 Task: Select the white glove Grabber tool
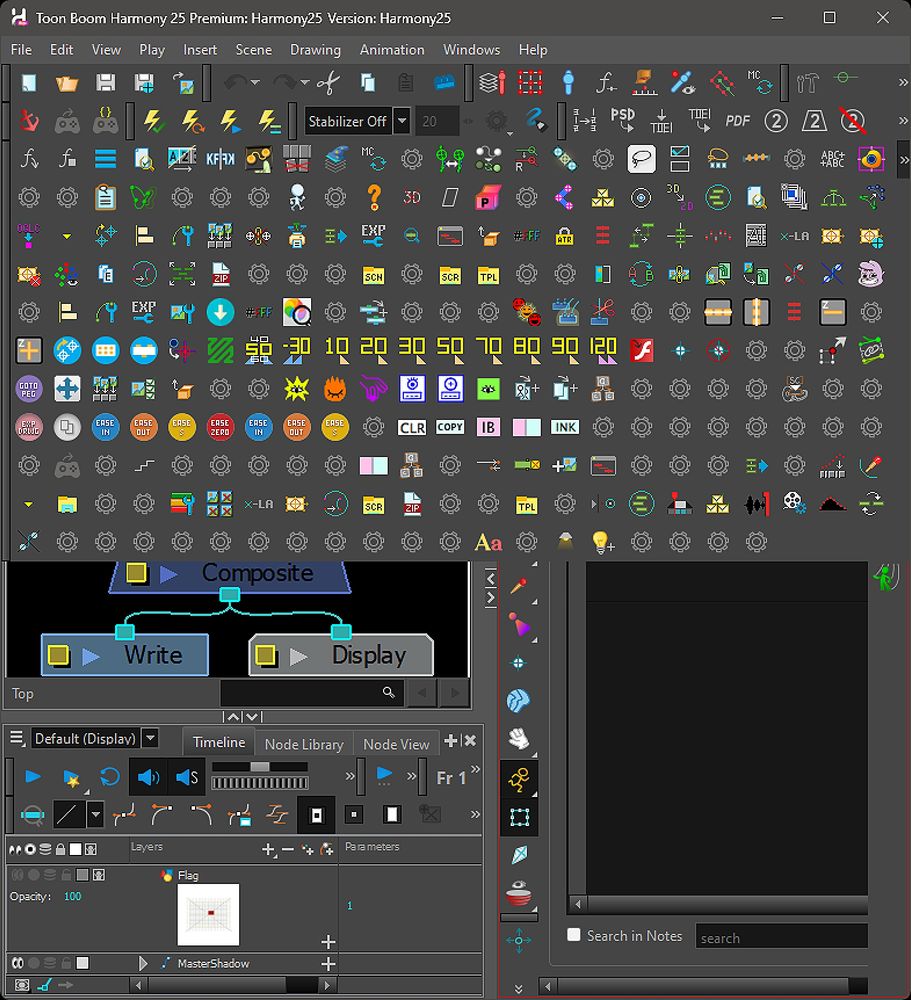(519, 739)
